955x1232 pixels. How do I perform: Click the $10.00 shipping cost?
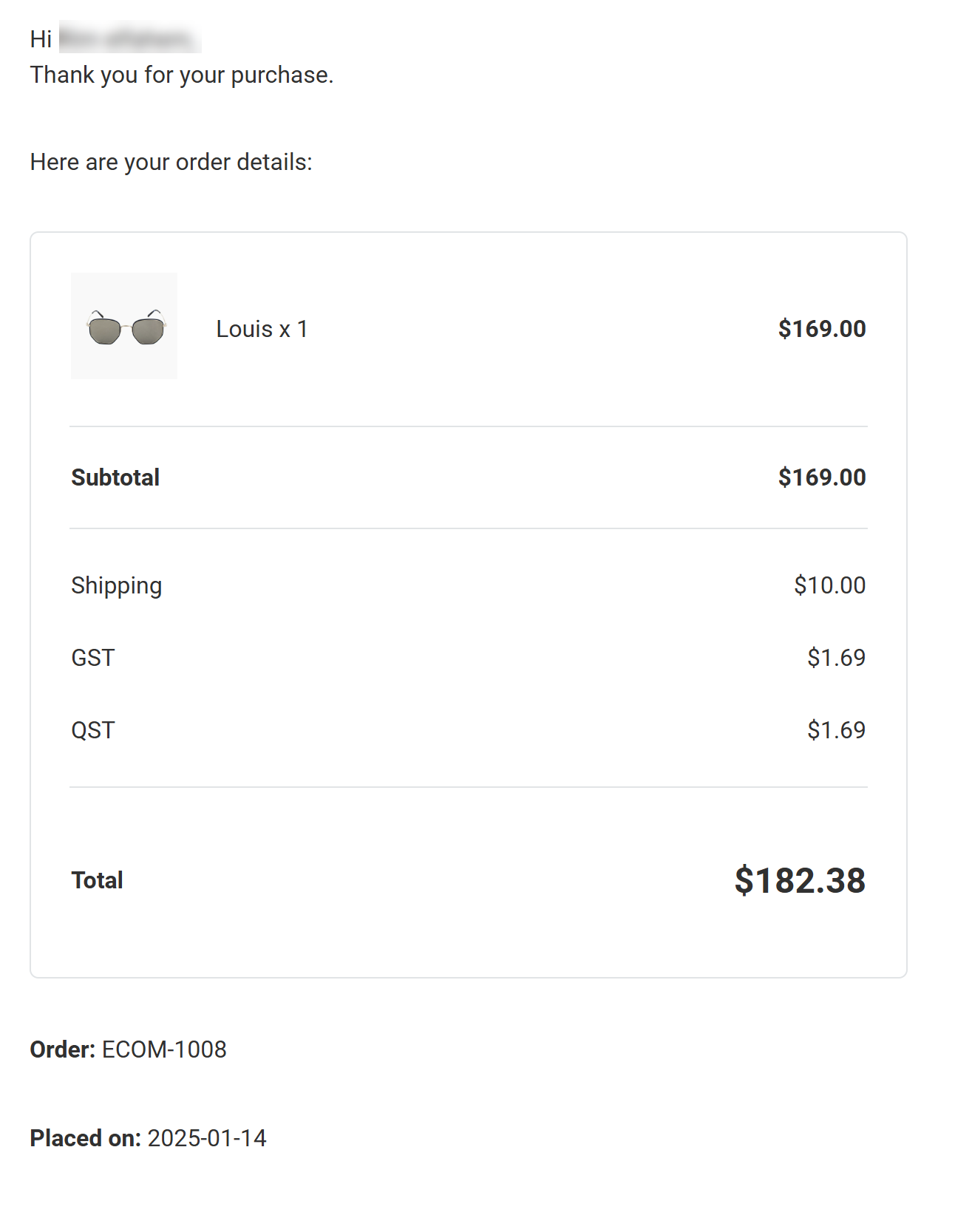coord(829,585)
